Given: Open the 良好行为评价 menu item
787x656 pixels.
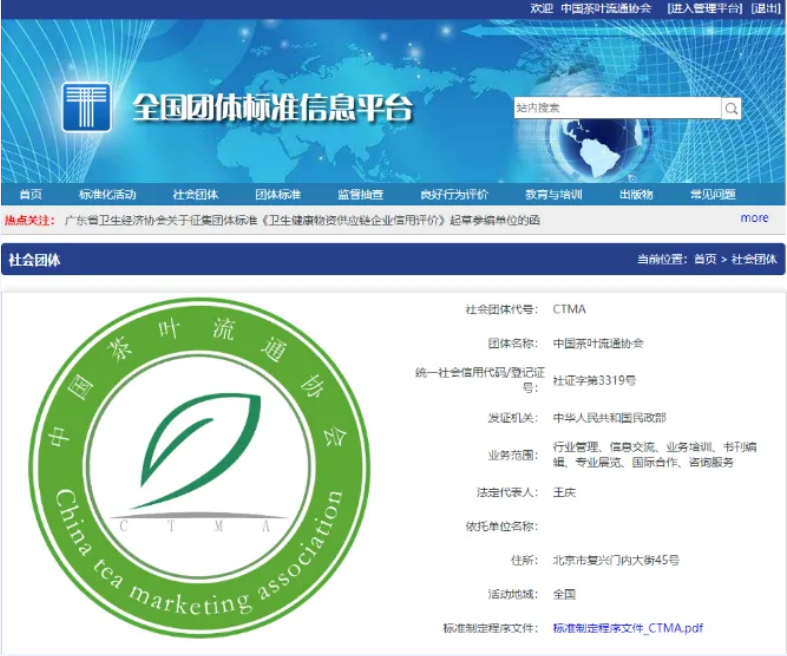Looking at the screenshot, I should click(x=454, y=194).
